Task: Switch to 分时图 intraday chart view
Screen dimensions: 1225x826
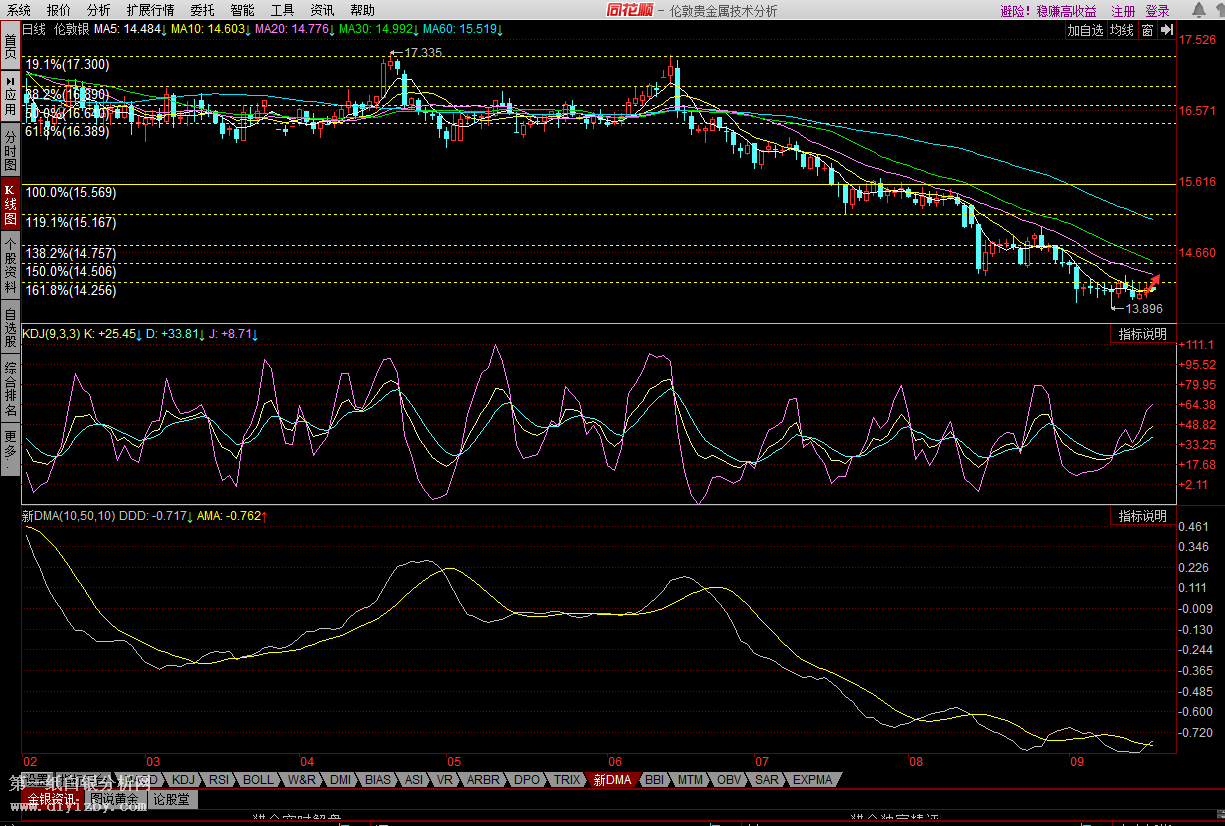Action: [x=10, y=149]
